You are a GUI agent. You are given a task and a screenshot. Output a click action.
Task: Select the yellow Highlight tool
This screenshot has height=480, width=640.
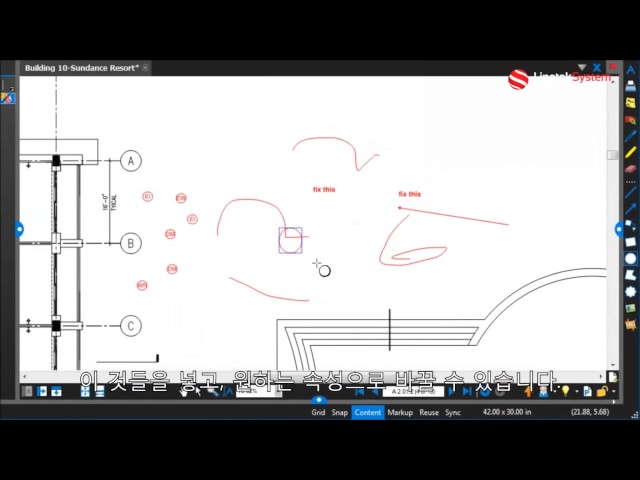(x=631, y=153)
